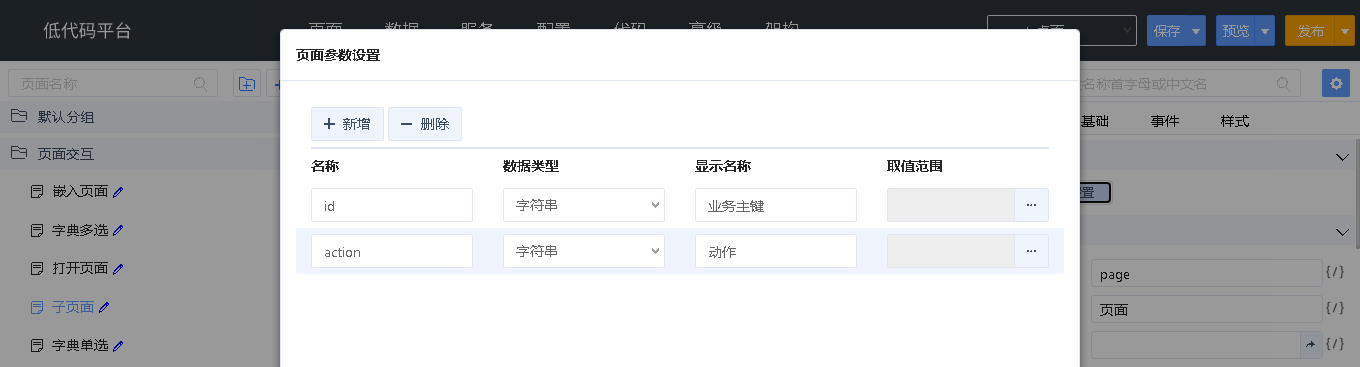Screen dimensions: 1360x367
Task: Click the 发布 publish button
Action: point(1310,31)
